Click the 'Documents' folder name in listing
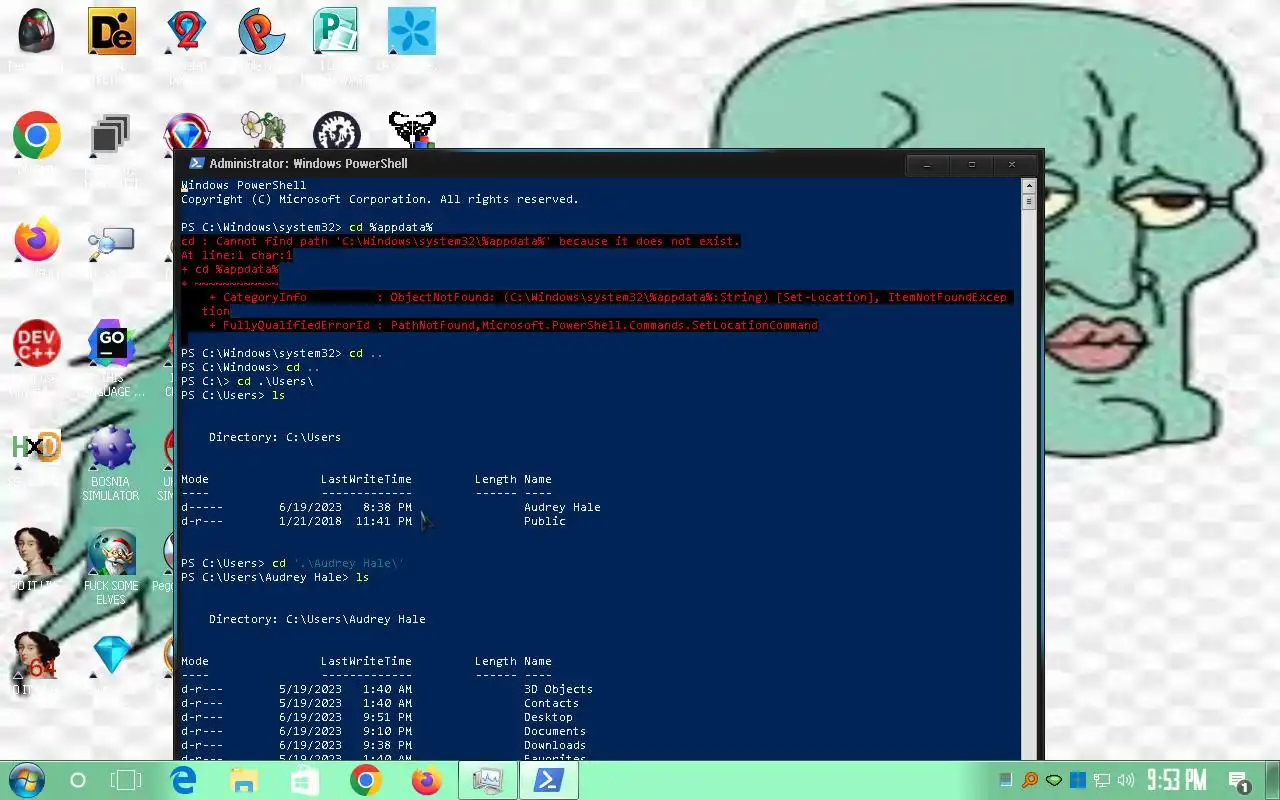The width and height of the screenshot is (1280, 800). point(555,731)
